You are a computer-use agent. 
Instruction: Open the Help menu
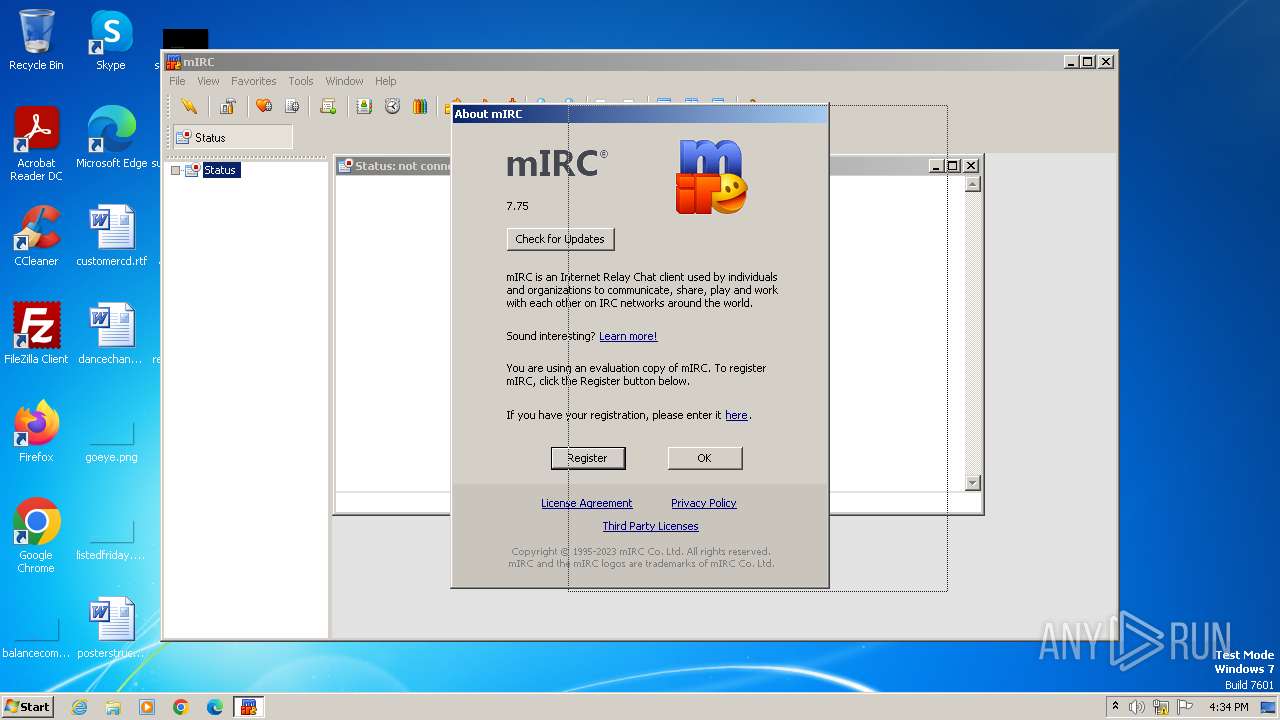(386, 81)
